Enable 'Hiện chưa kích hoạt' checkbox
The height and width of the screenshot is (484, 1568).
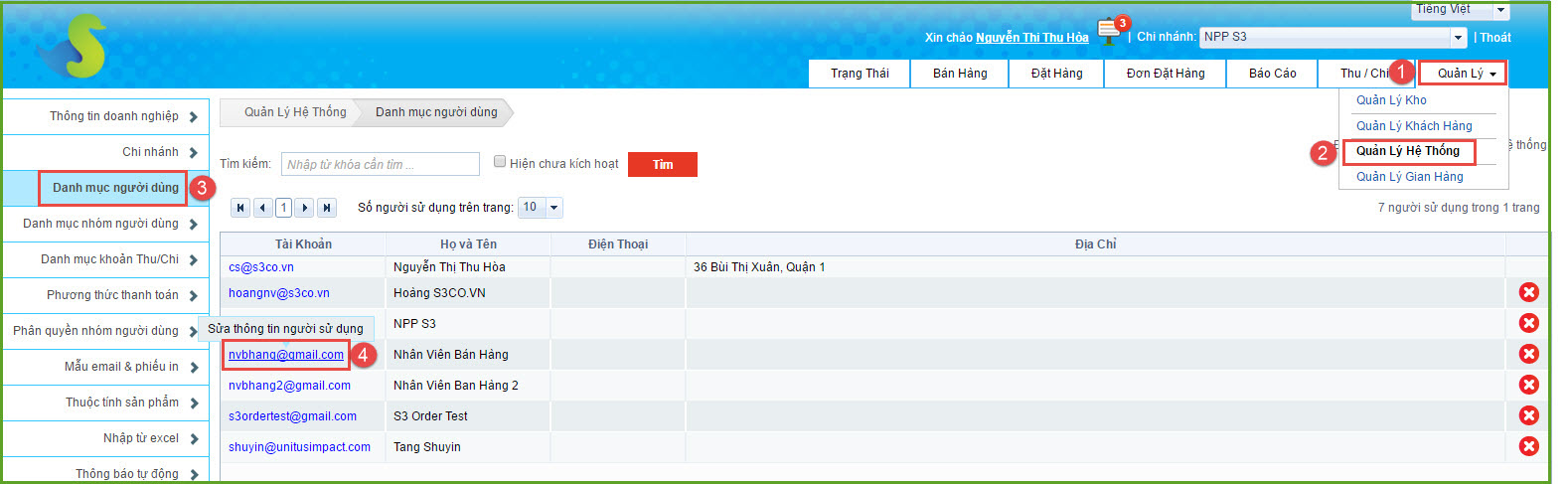(500, 162)
